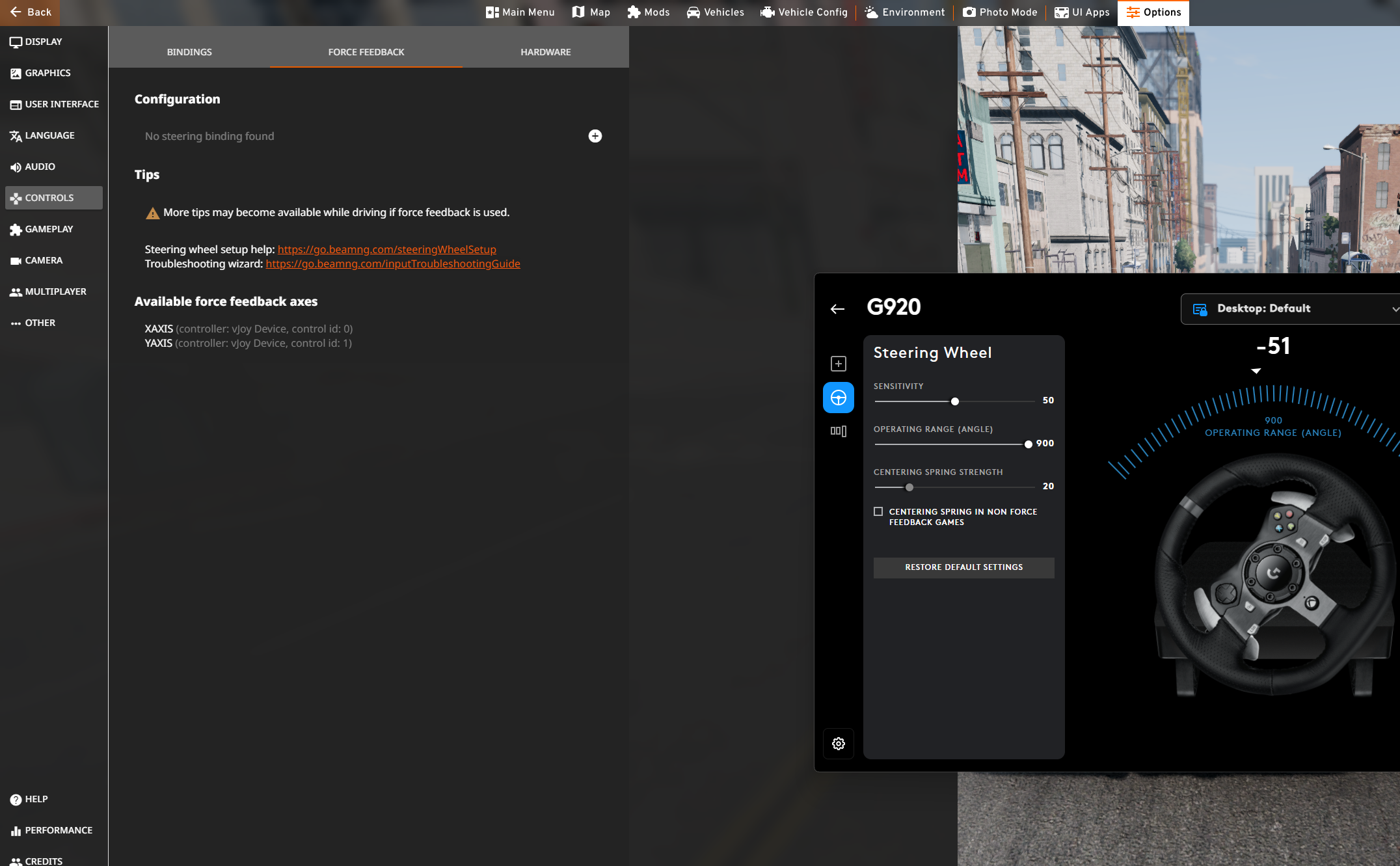Image resolution: width=1400 pixels, height=866 pixels.
Task: Open the steeringWheelSetup help link
Action: pyautogui.click(x=386, y=249)
